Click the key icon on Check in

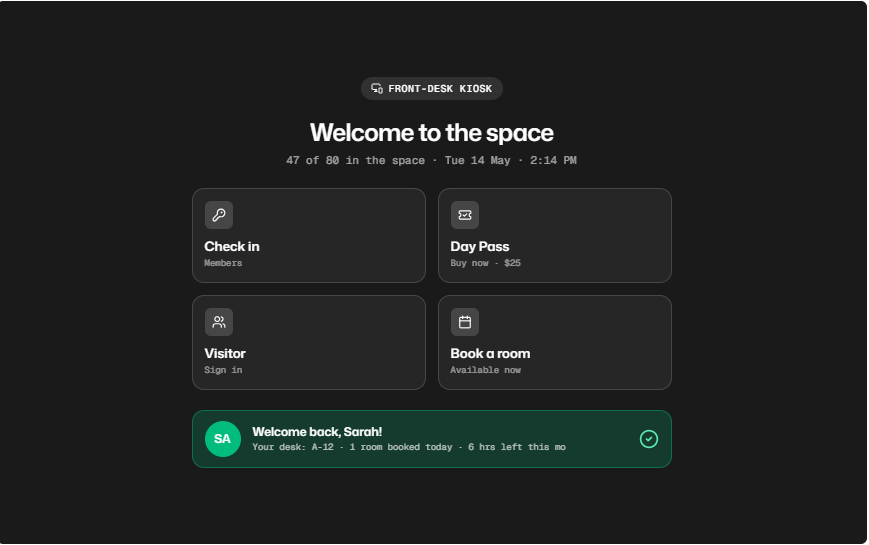219,215
